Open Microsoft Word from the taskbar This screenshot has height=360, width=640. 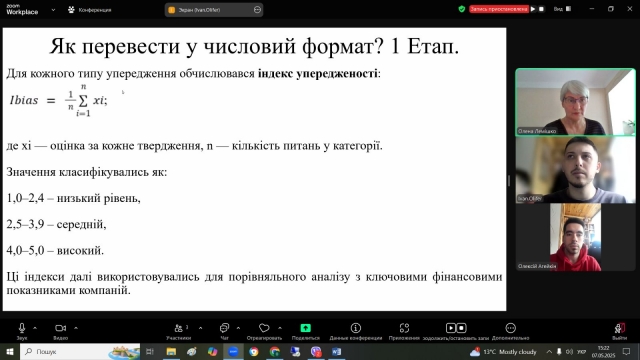pyautogui.click(x=336, y=351)
